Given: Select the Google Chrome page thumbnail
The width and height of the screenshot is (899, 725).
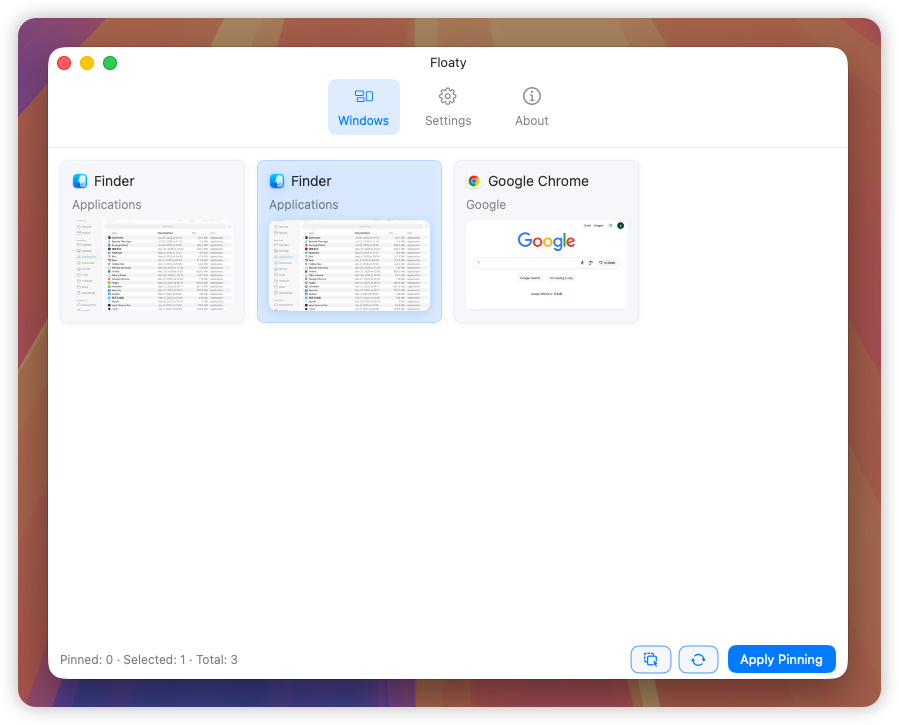Looking at the screenshot, I should [x=546, y=265].
